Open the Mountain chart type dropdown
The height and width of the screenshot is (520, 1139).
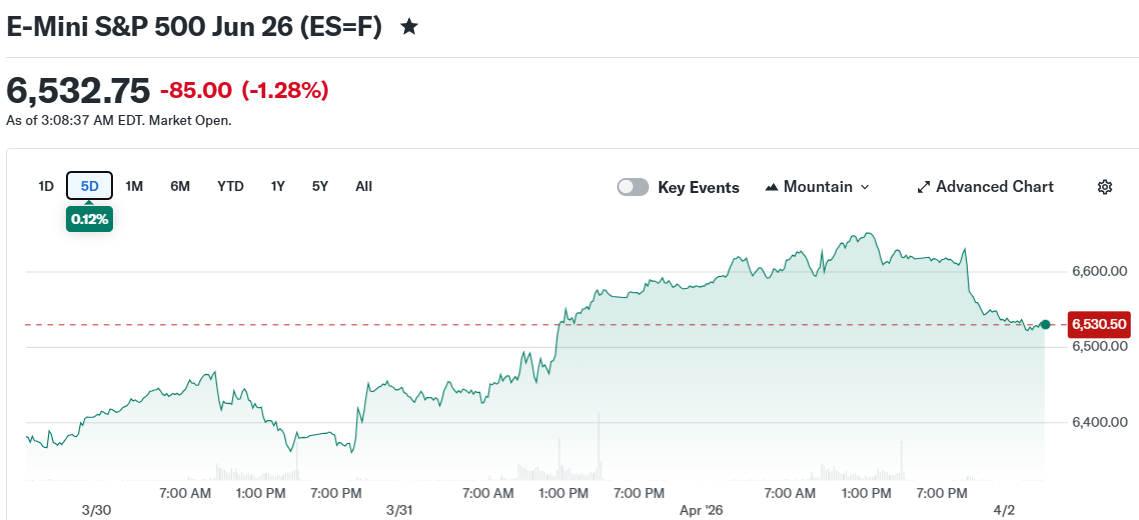coord(817,187)
